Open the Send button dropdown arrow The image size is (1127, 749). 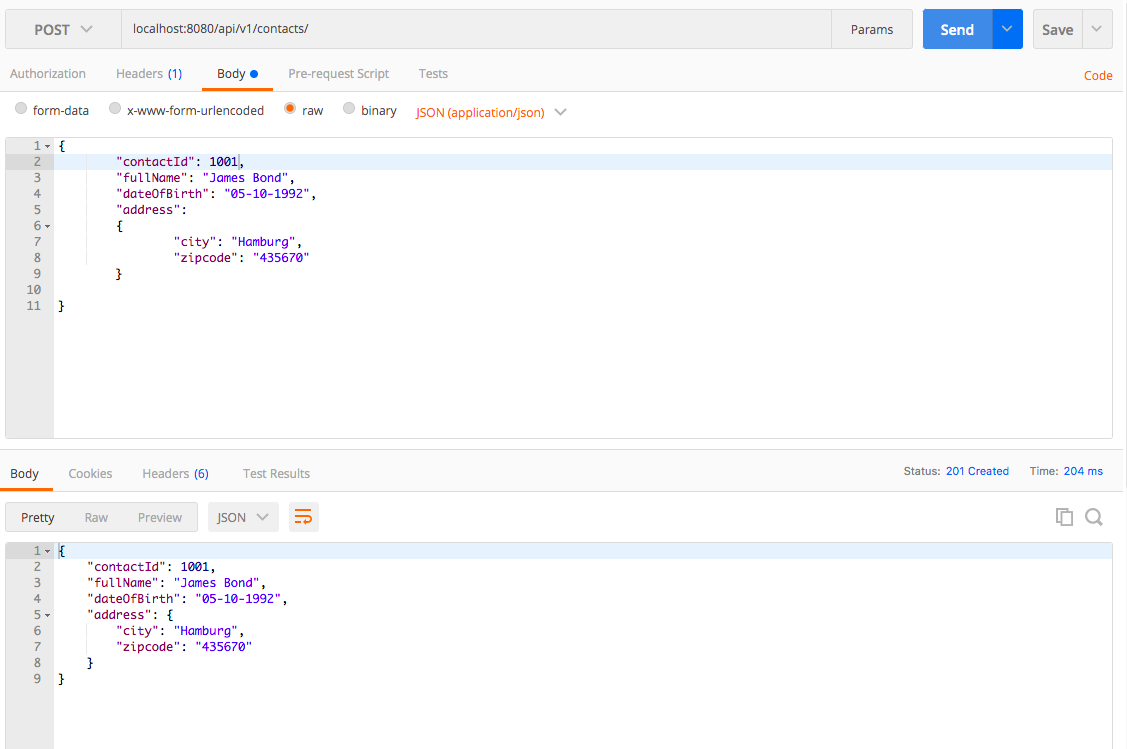click(x=1007, y=30)
